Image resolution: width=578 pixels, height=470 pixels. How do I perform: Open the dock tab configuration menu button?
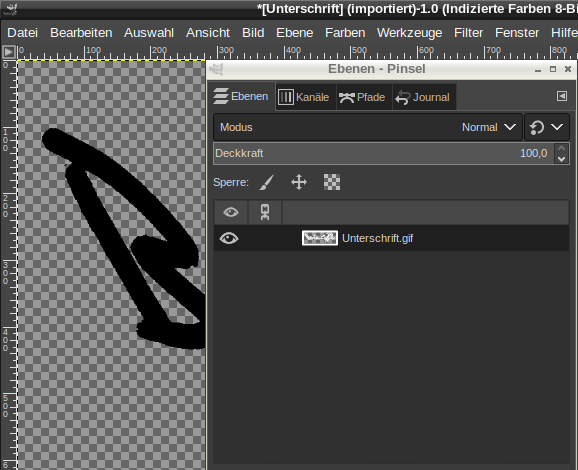coord(562,96)
